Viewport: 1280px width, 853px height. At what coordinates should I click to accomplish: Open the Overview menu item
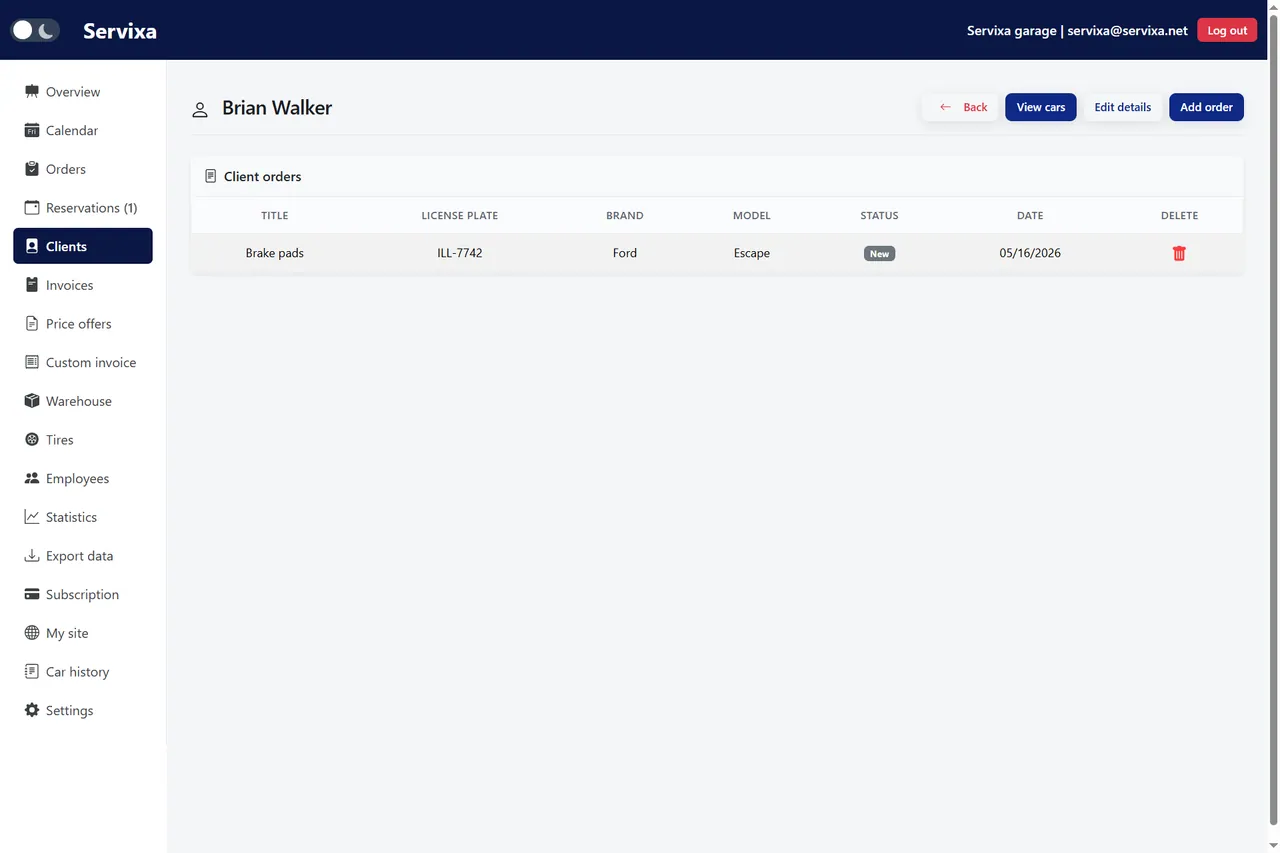[83, 91]
